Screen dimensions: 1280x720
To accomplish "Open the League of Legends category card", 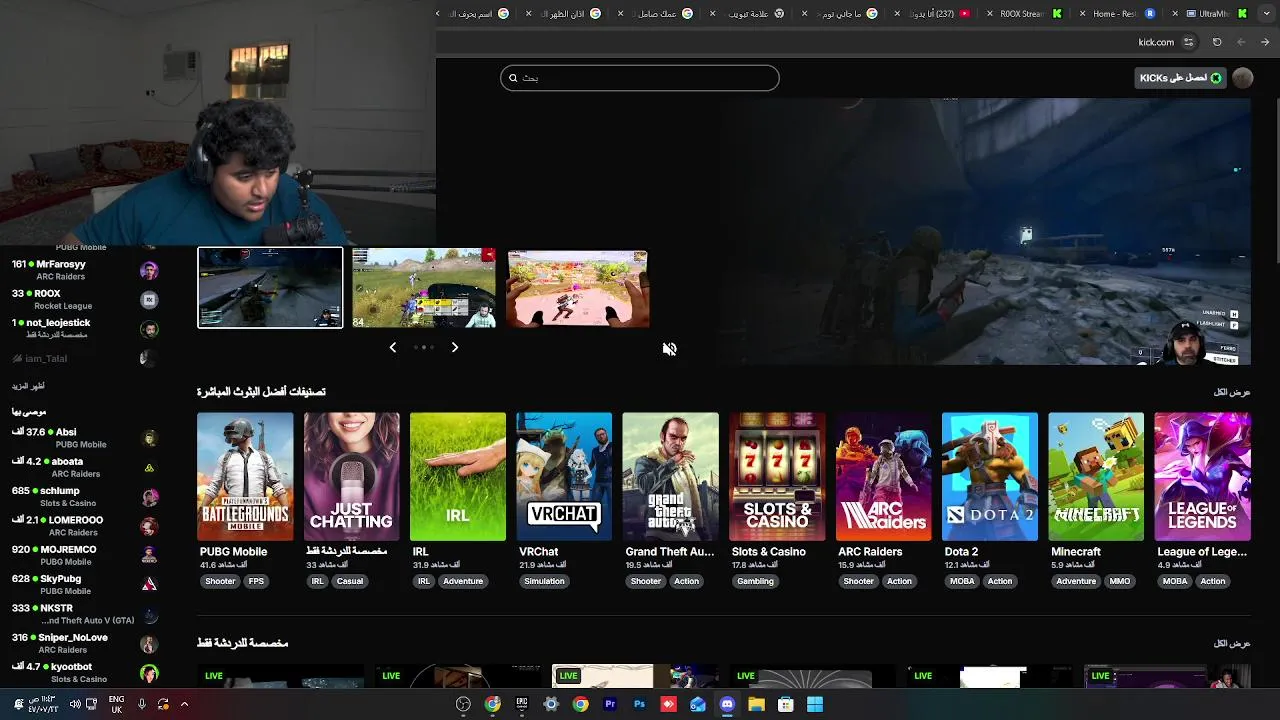I will tap(1203, 477).
